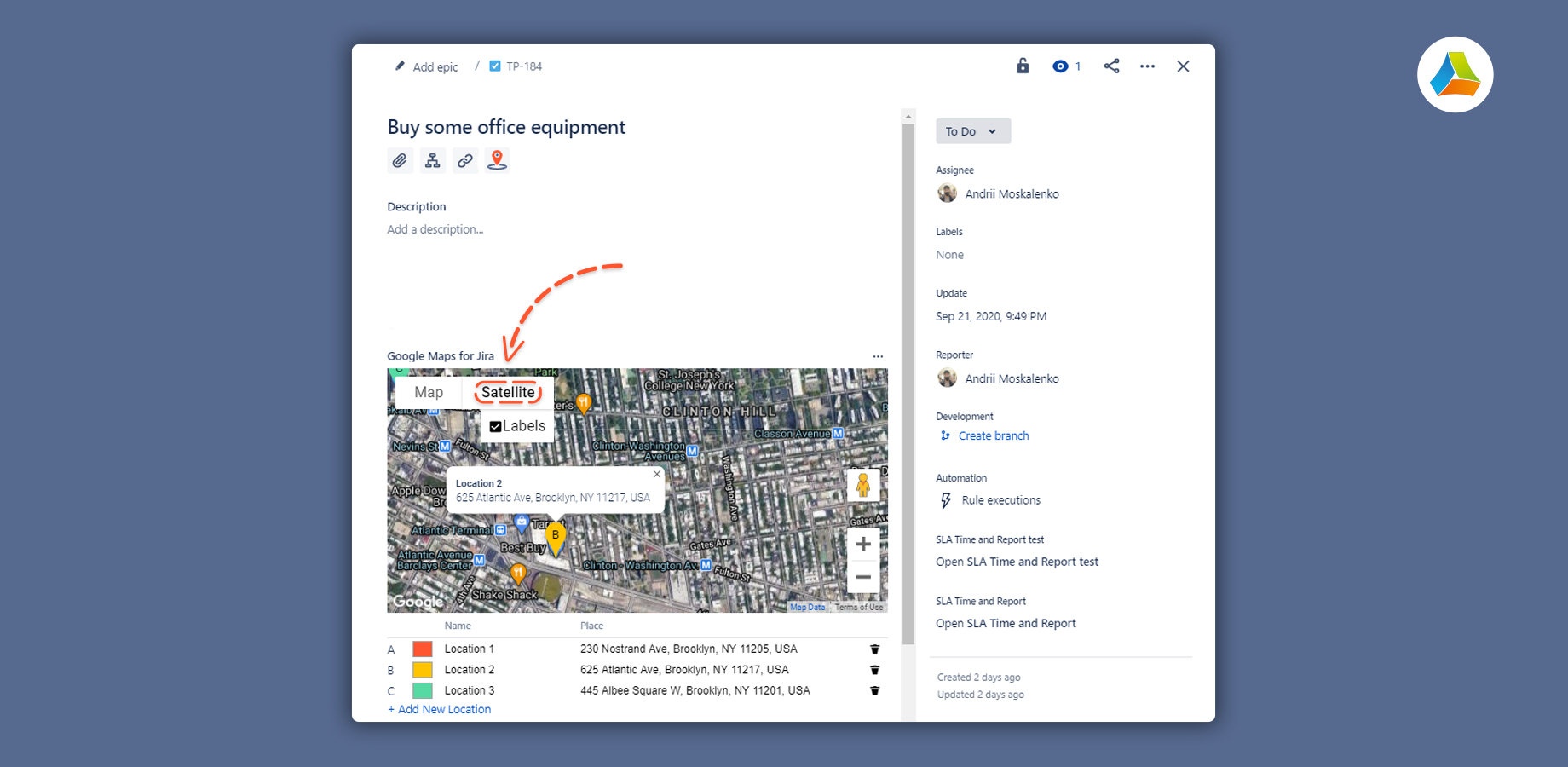Zoom out on the map
The width and height of the screenshot is (1568, 767).
[x=863, y=577]
